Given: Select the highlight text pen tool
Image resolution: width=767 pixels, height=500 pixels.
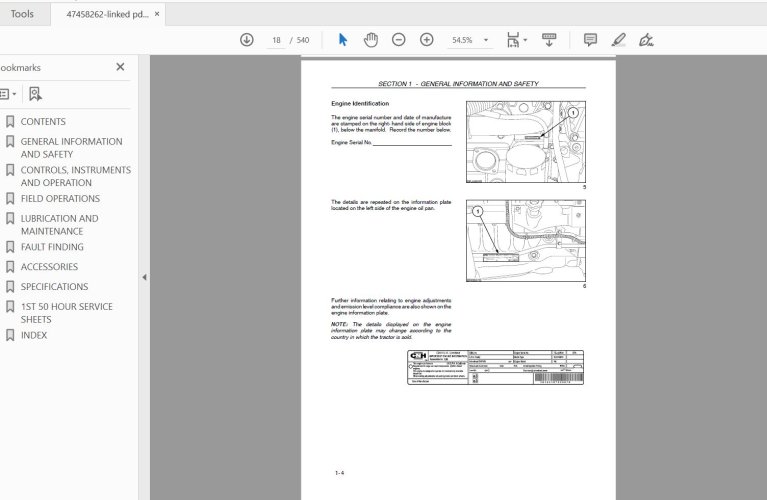Looking at the screenshot, I should 618,40.
